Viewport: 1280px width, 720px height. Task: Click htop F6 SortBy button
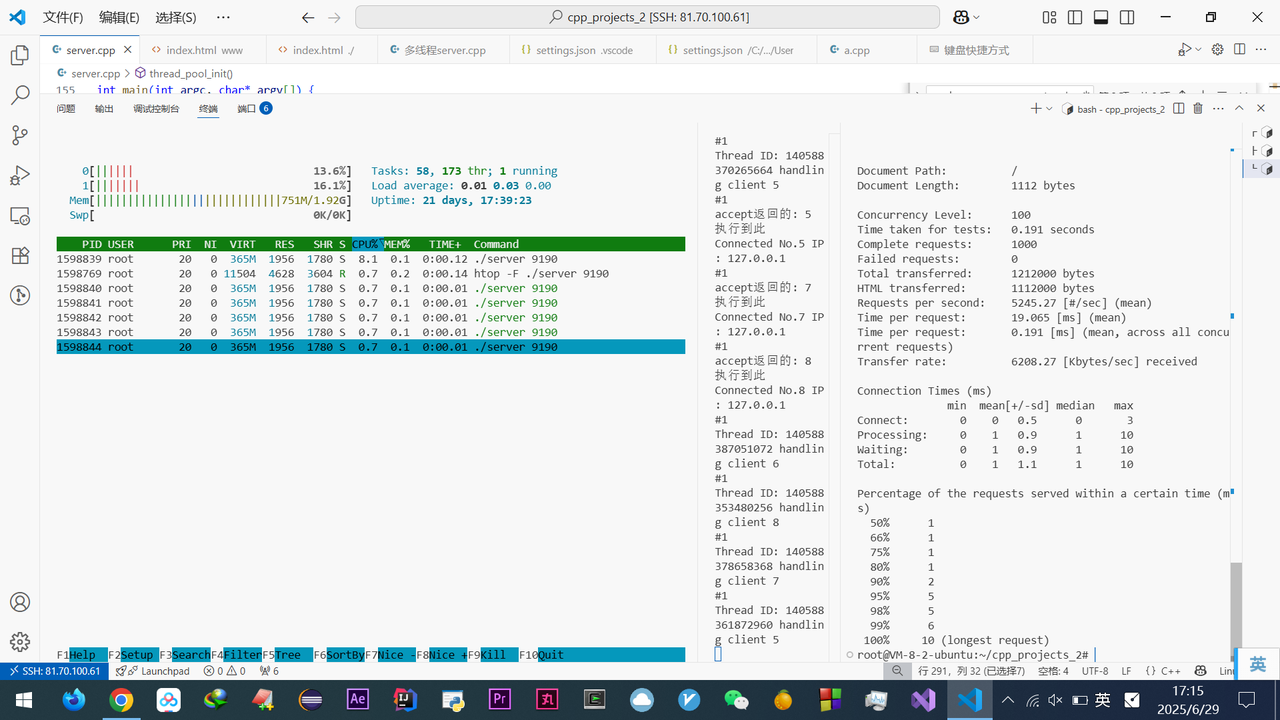(338, 655)
